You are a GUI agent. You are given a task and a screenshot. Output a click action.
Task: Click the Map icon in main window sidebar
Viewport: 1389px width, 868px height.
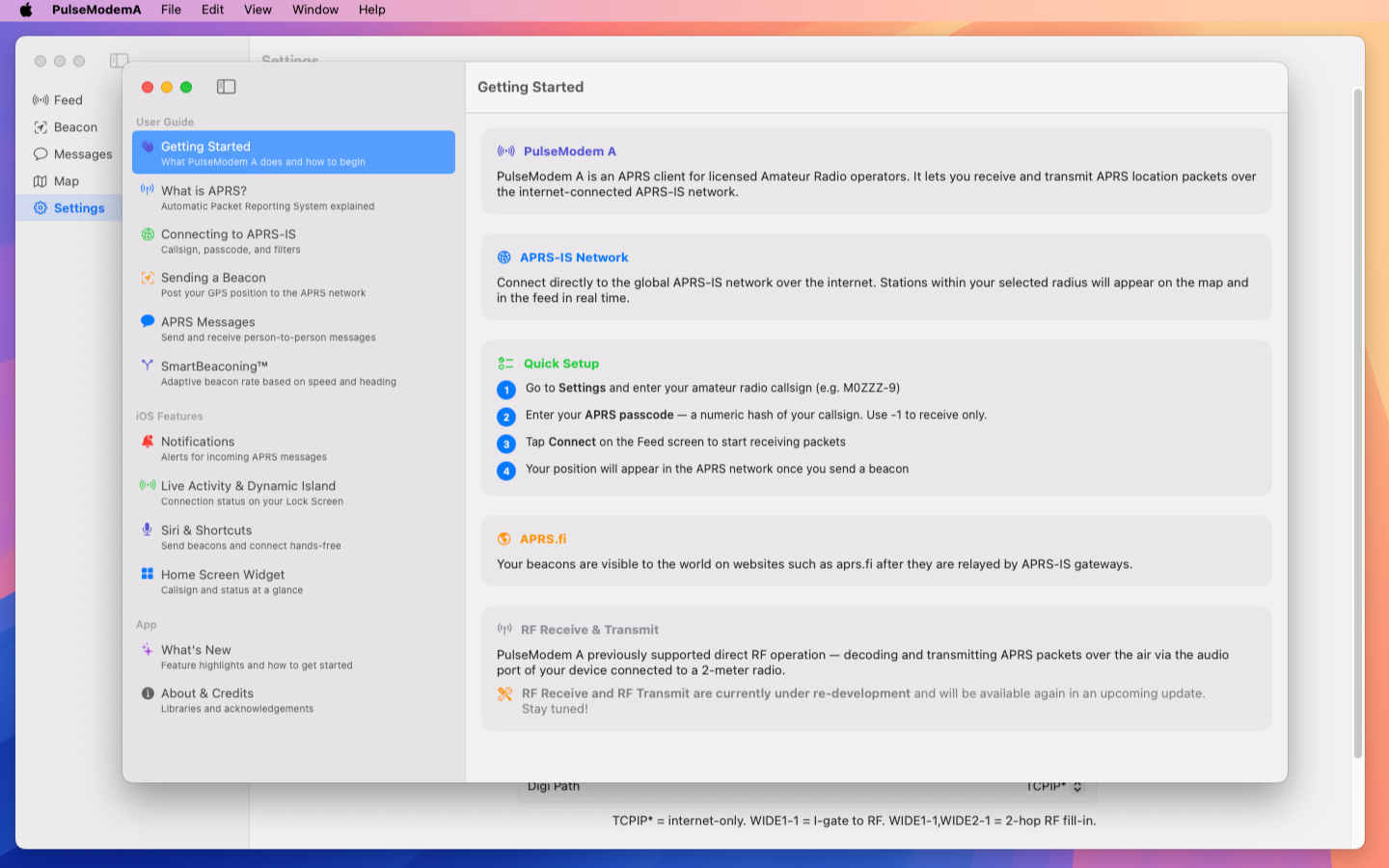point(41,181)
